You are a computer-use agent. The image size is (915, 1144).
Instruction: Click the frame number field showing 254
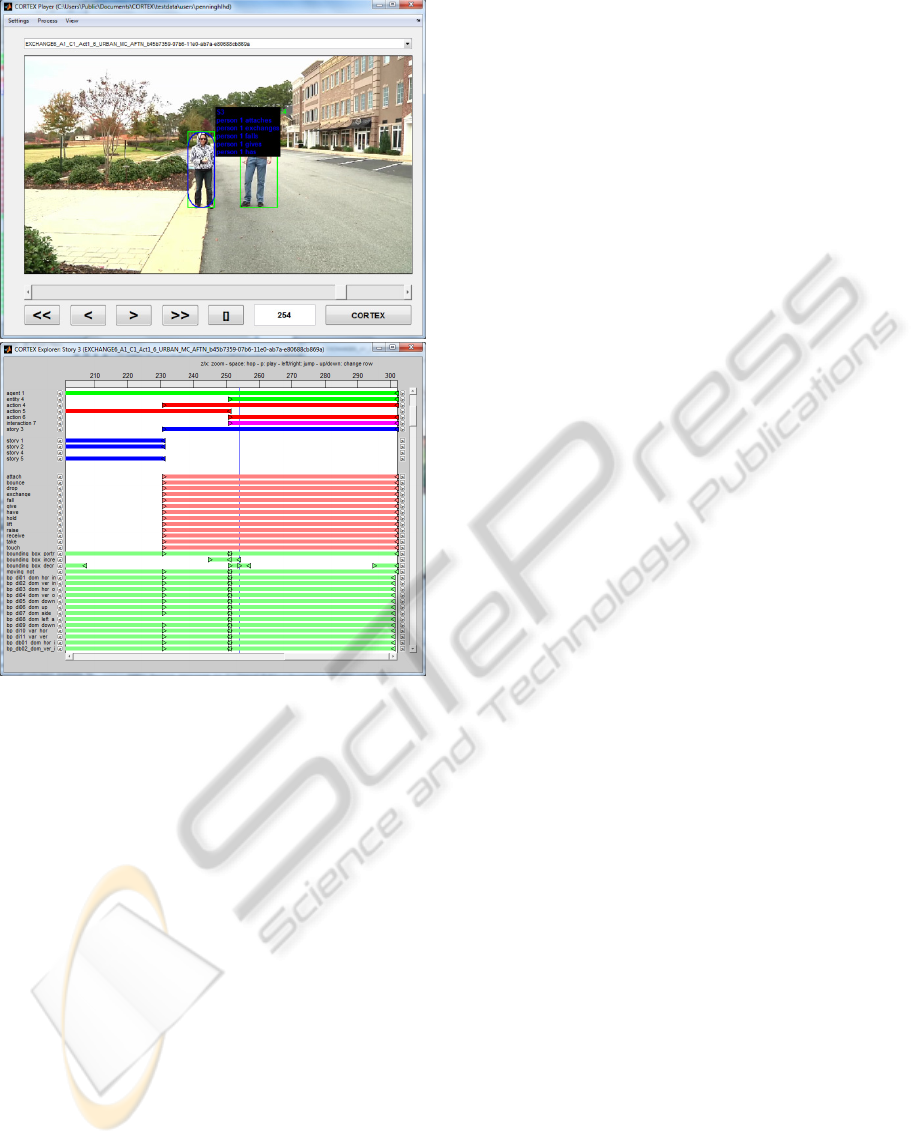pos(285,315)
